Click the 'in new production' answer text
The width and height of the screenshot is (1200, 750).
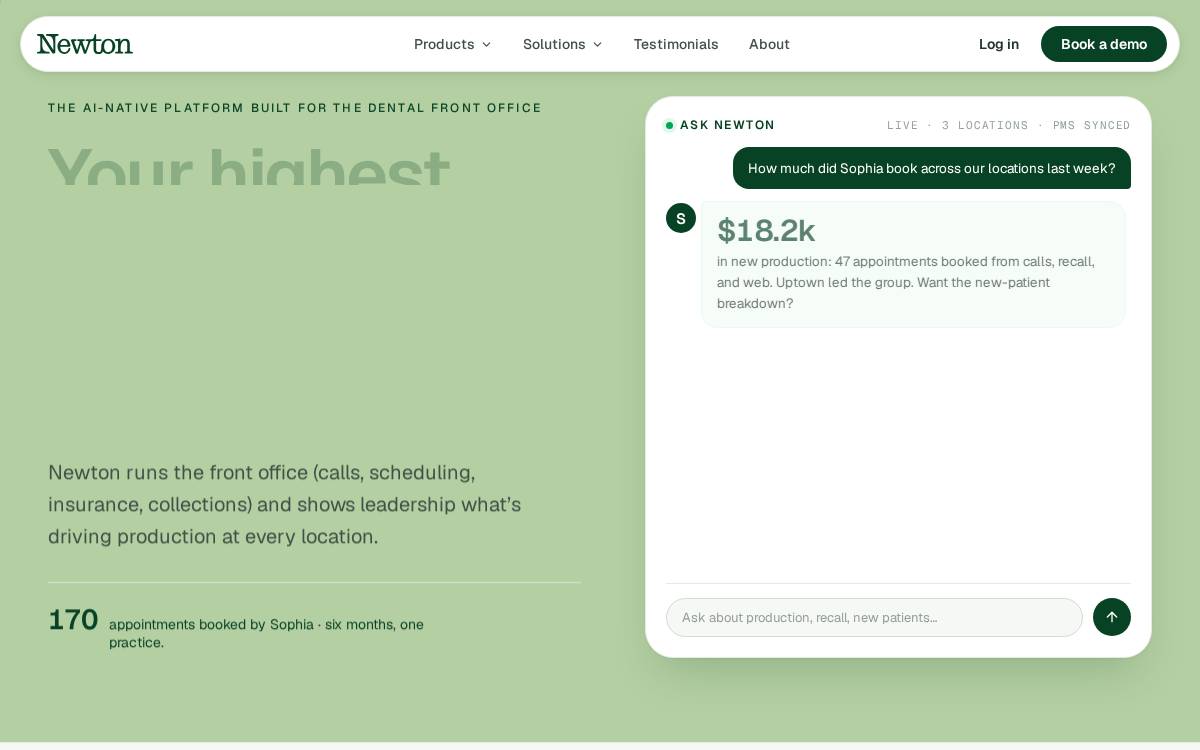[x=906, y=282]
